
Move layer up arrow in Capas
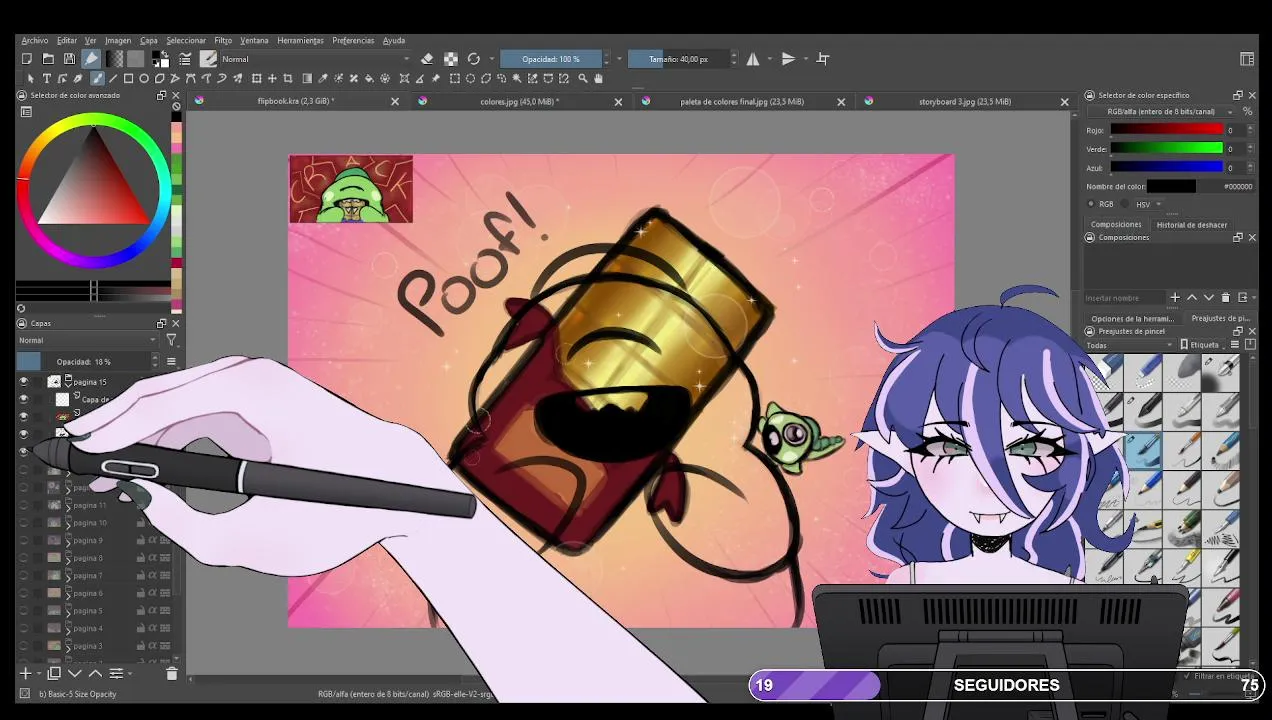[95, 674]
